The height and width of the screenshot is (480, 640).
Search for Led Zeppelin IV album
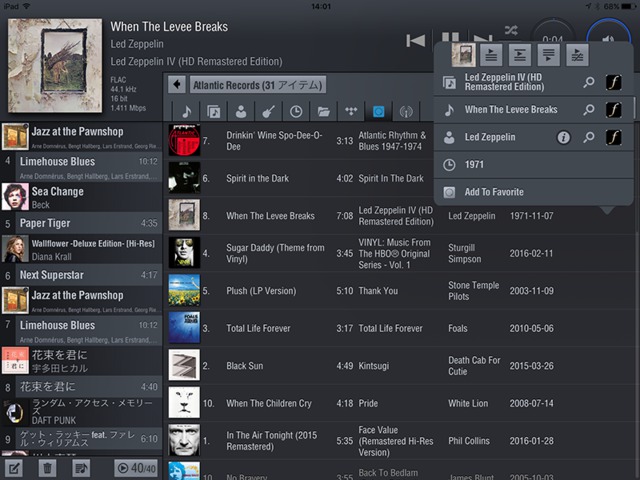coord(589,82)
